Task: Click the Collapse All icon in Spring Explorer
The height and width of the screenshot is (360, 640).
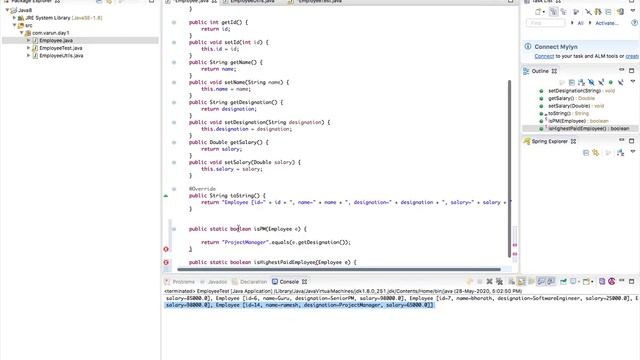Action: tap(586, 153)
